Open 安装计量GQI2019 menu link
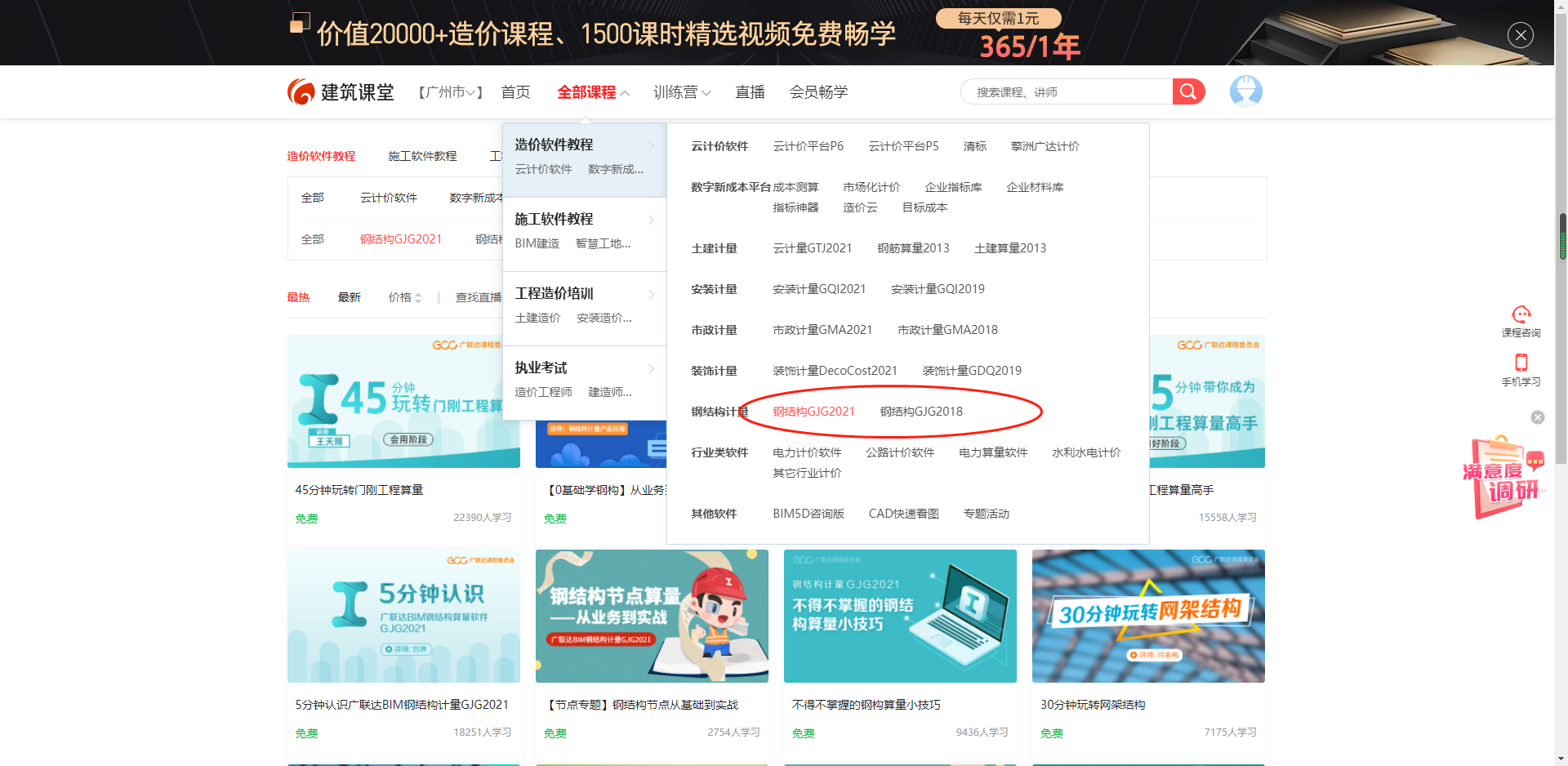This screenshot has width=1568, height=766. coord(938,289)
